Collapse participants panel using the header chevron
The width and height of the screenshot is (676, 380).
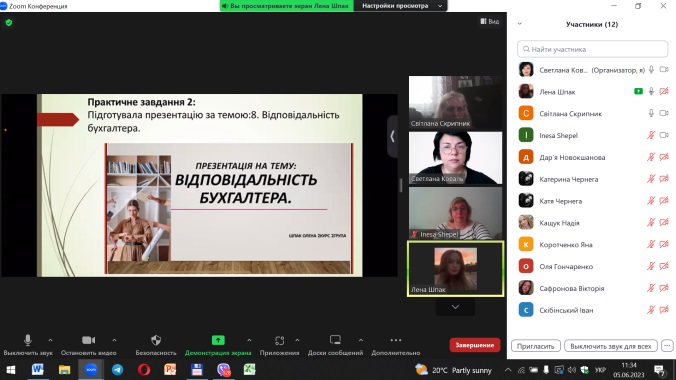tap(520, 24)
